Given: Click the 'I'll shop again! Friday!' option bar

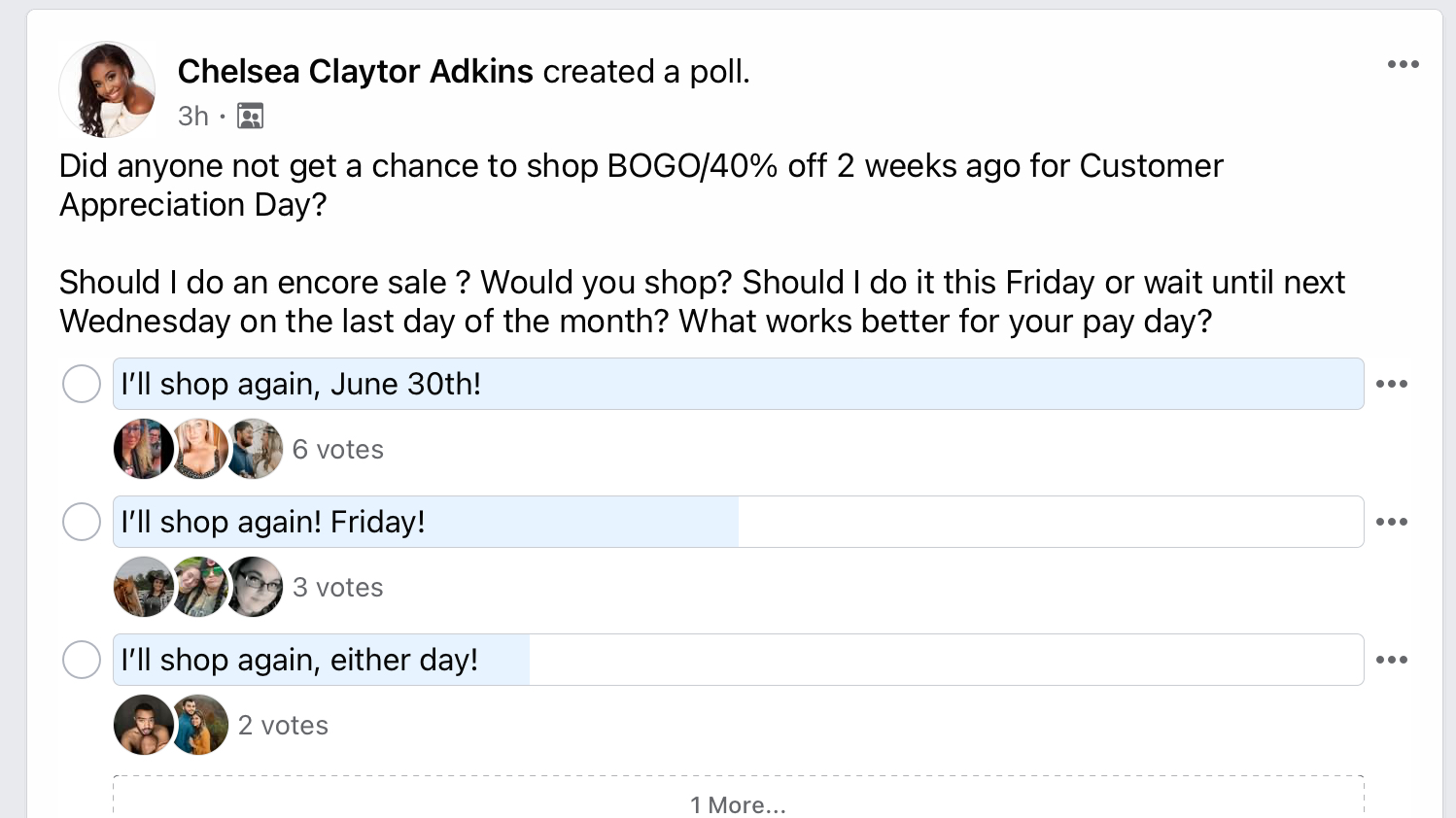Looking at the screenshot, I should point(738,522).
